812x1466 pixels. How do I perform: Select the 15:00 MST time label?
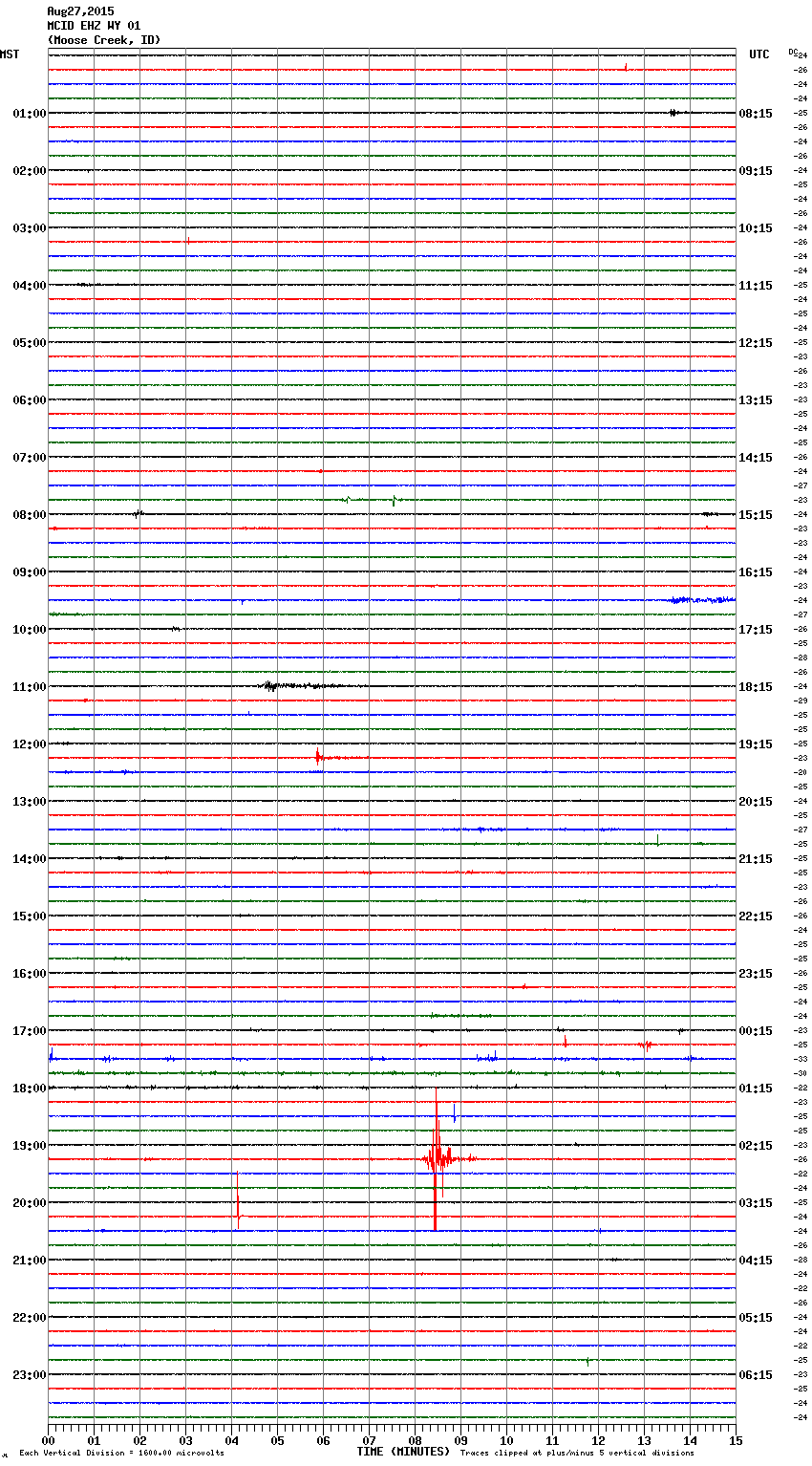[x=30, y=916]
